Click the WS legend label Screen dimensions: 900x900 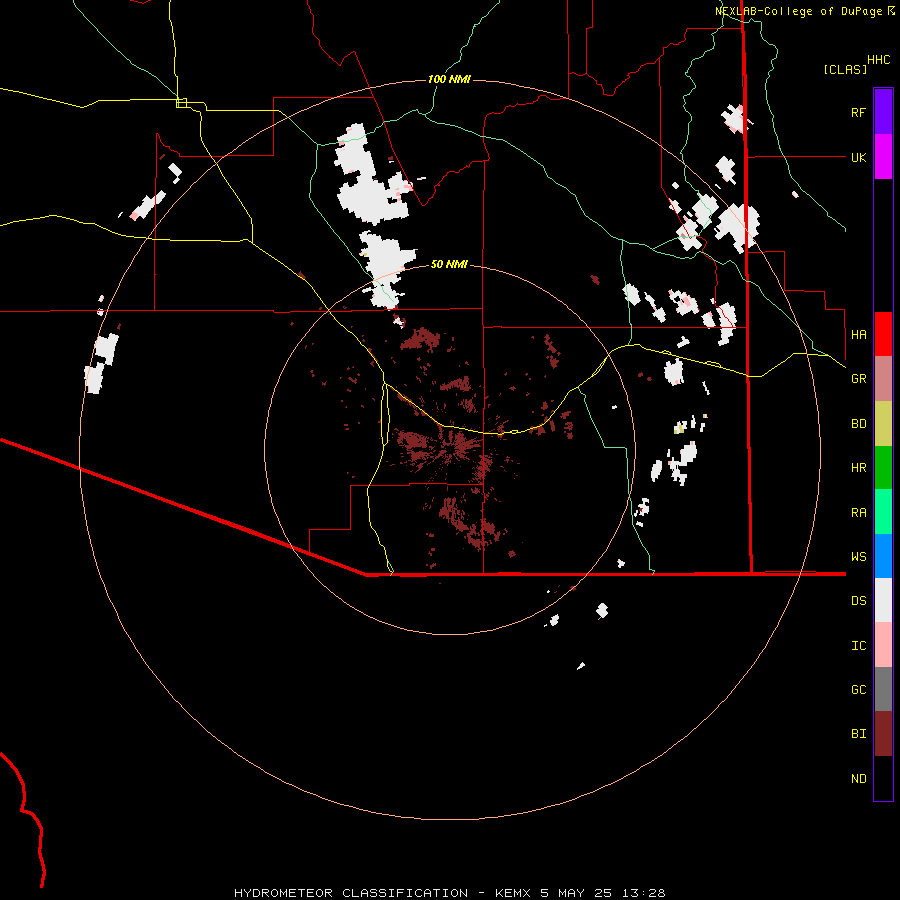[x=858, y=556]
